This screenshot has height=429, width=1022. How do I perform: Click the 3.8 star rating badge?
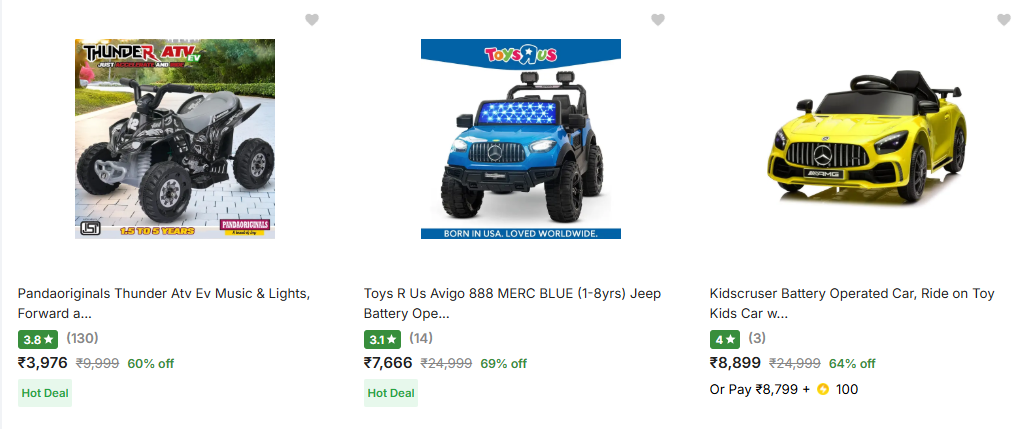coord(38,339)
